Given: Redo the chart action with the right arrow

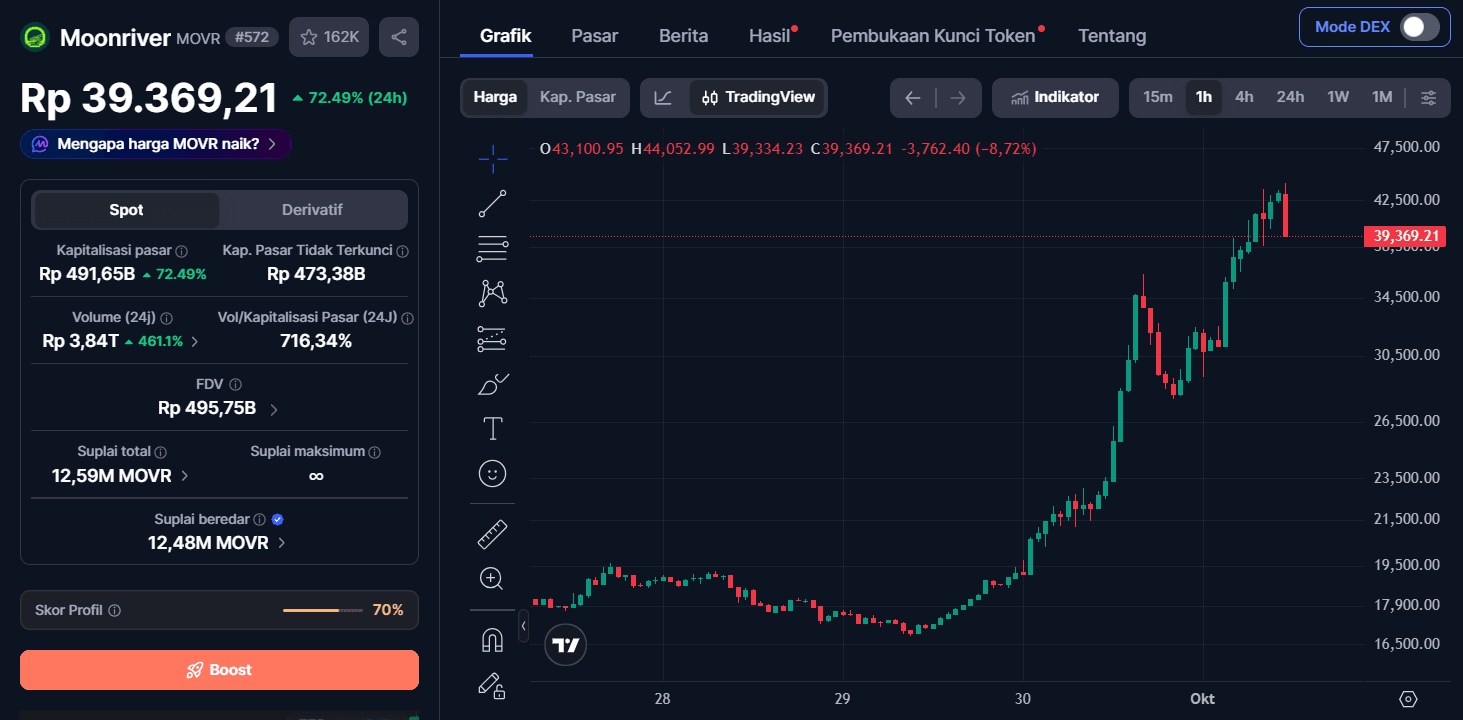Looking at the screenshot, I should click(x=958, y=97).
